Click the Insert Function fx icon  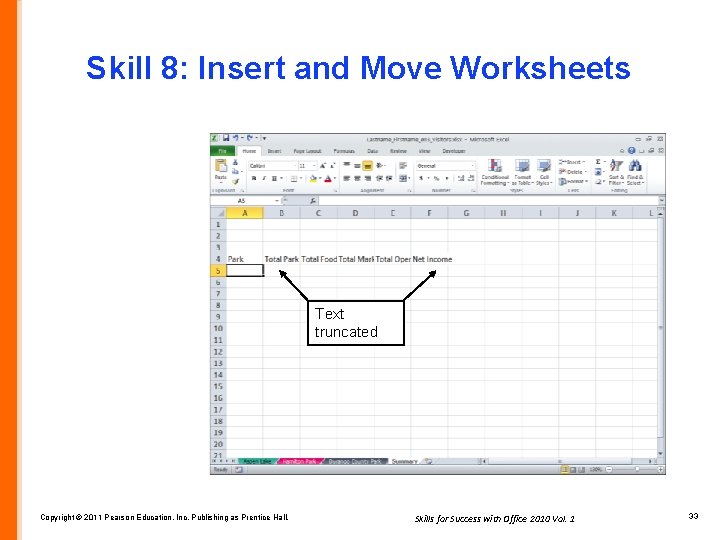(x=313, y=201)
